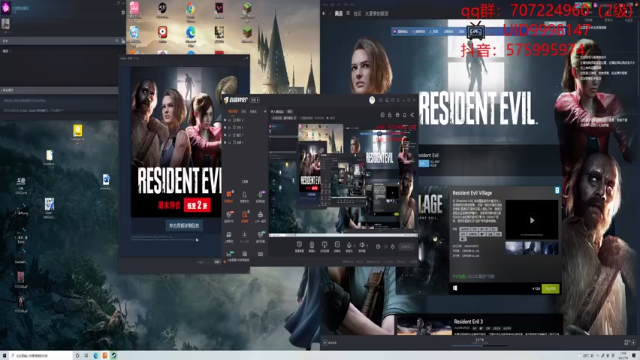Click green add-to-cart button for Village

(x=550, y=289)
